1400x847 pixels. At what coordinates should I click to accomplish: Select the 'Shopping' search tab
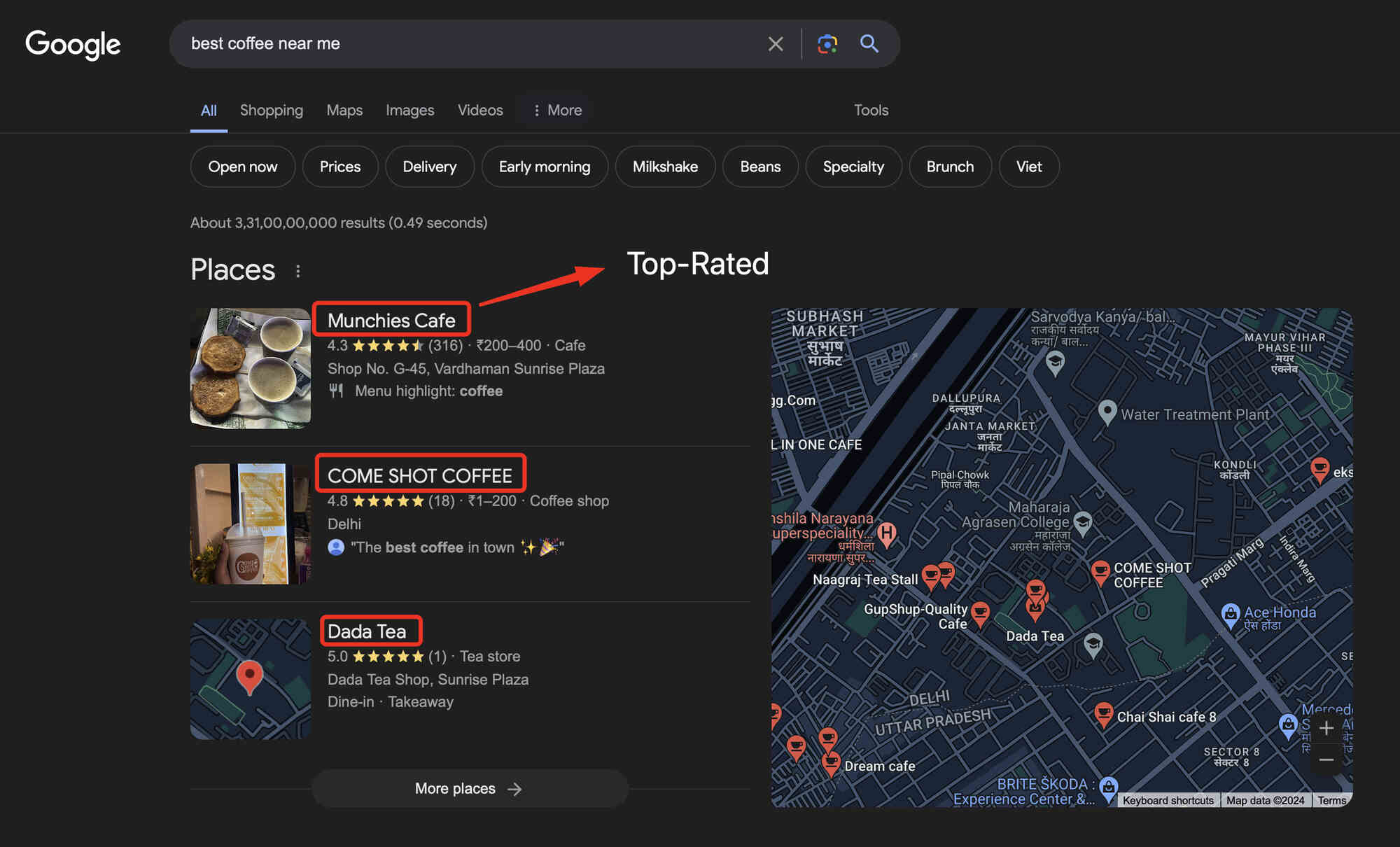271,110
